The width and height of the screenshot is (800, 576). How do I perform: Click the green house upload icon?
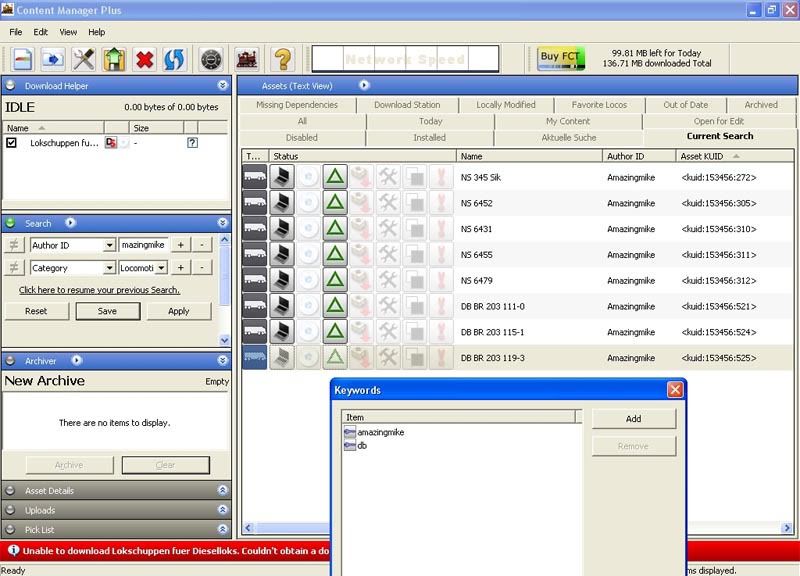click(114, 60)
